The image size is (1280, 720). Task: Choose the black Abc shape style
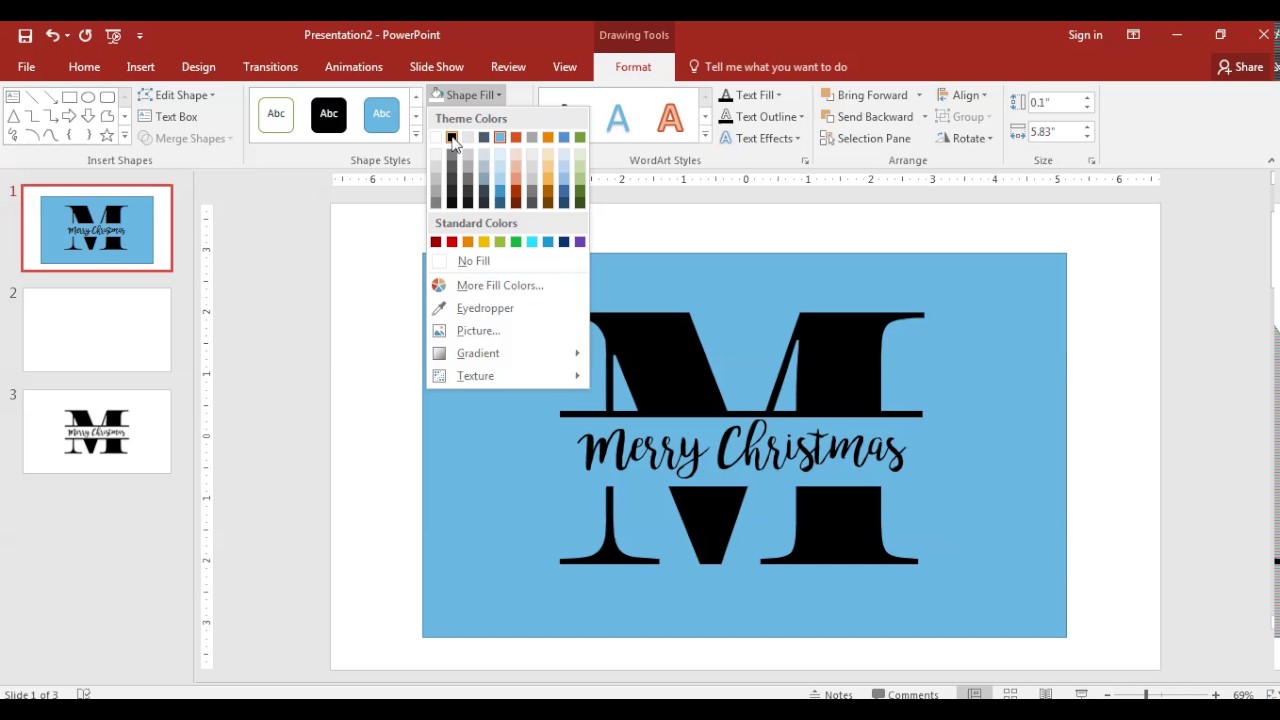pos(329,114)
